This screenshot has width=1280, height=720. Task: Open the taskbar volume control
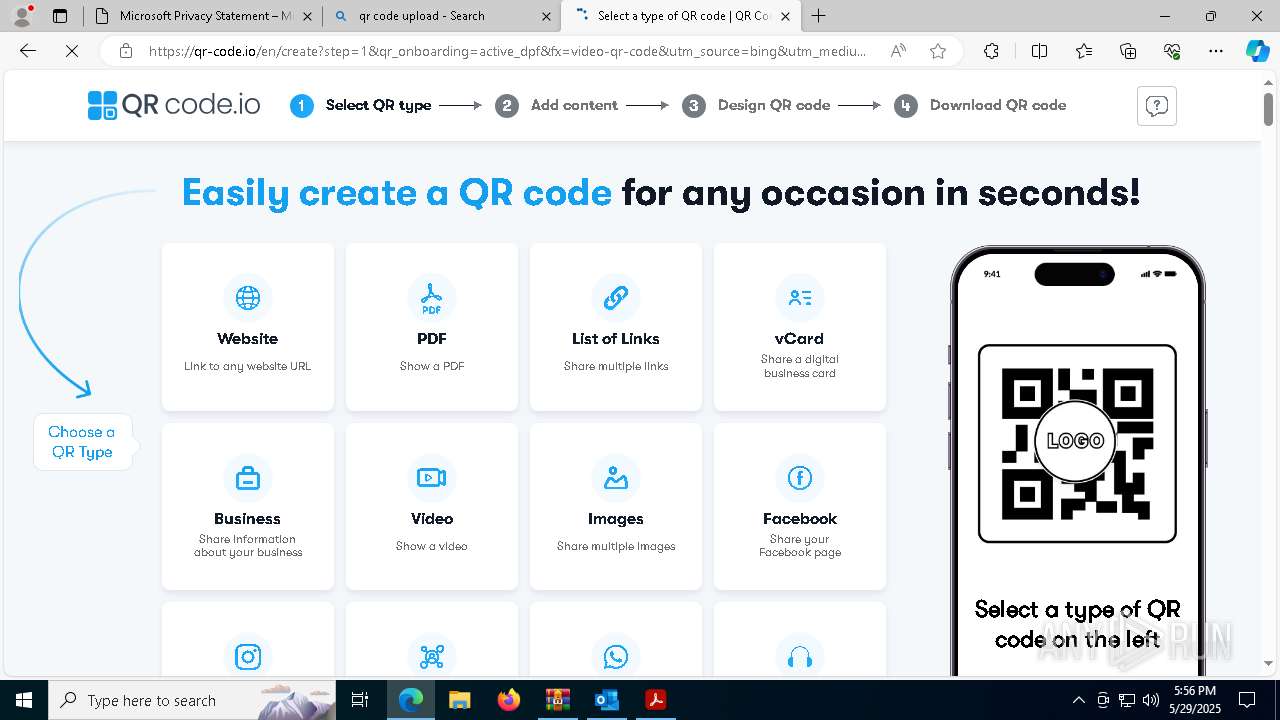[1151, 700]
